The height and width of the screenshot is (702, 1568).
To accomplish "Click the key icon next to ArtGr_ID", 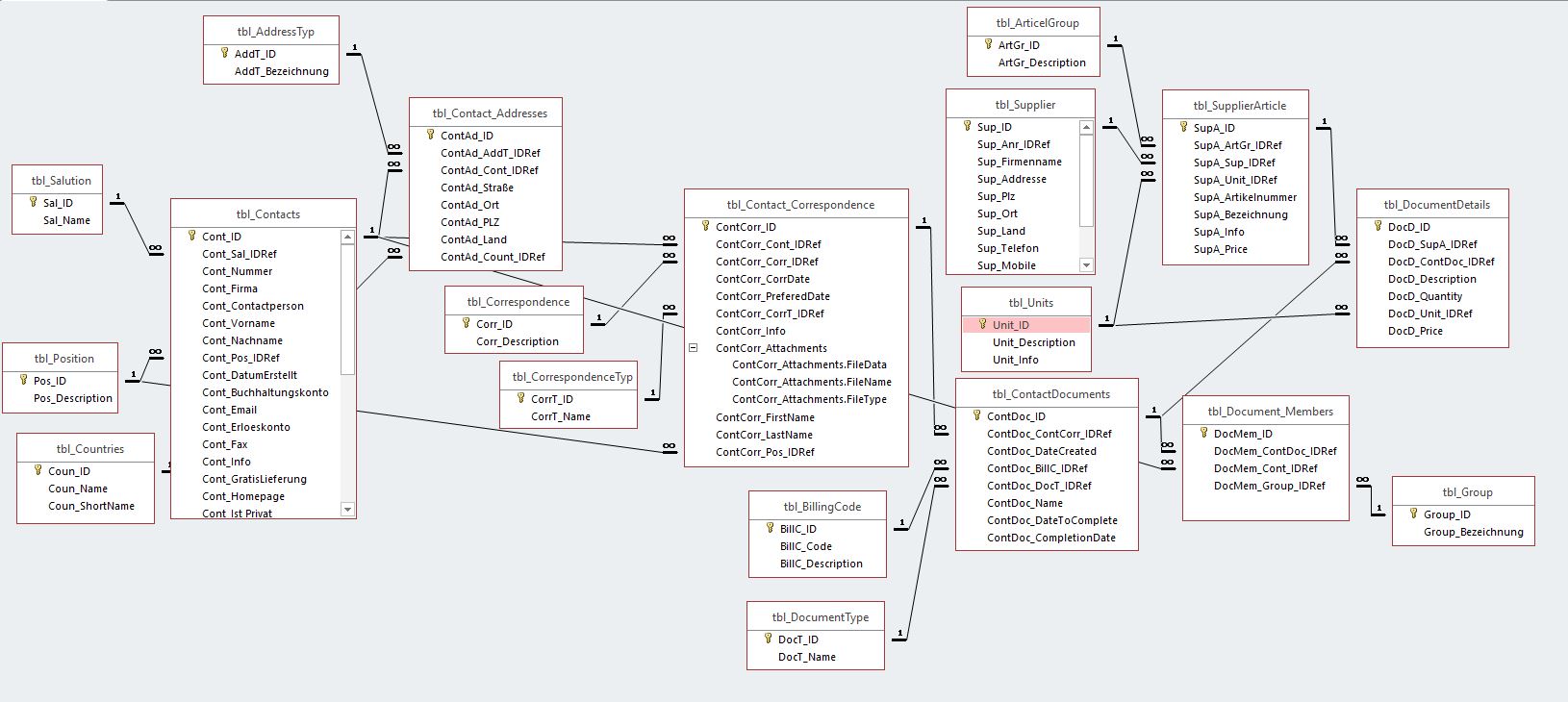I will click(988, 44).
